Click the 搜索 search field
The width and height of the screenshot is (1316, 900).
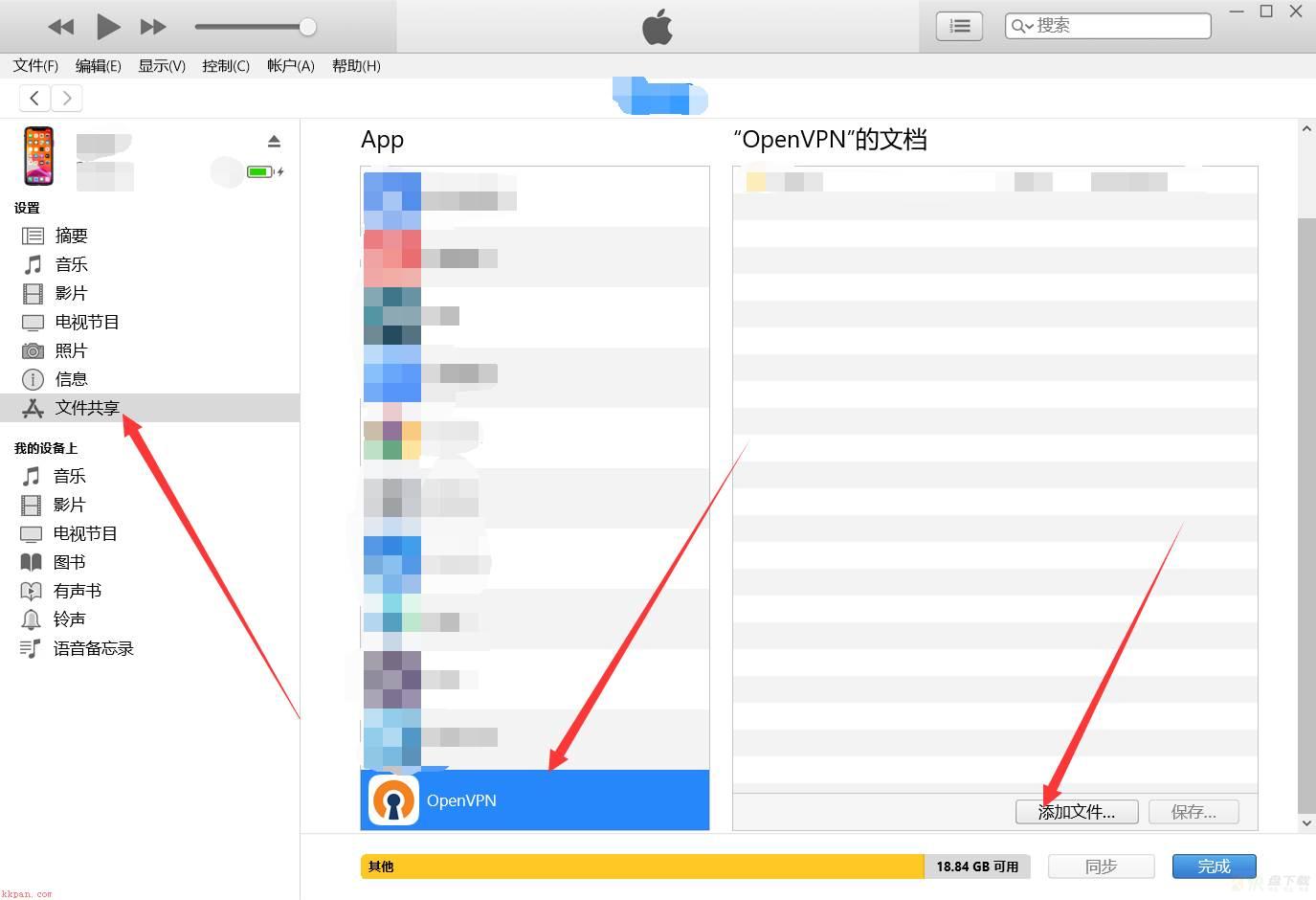tap(1108, 26)
